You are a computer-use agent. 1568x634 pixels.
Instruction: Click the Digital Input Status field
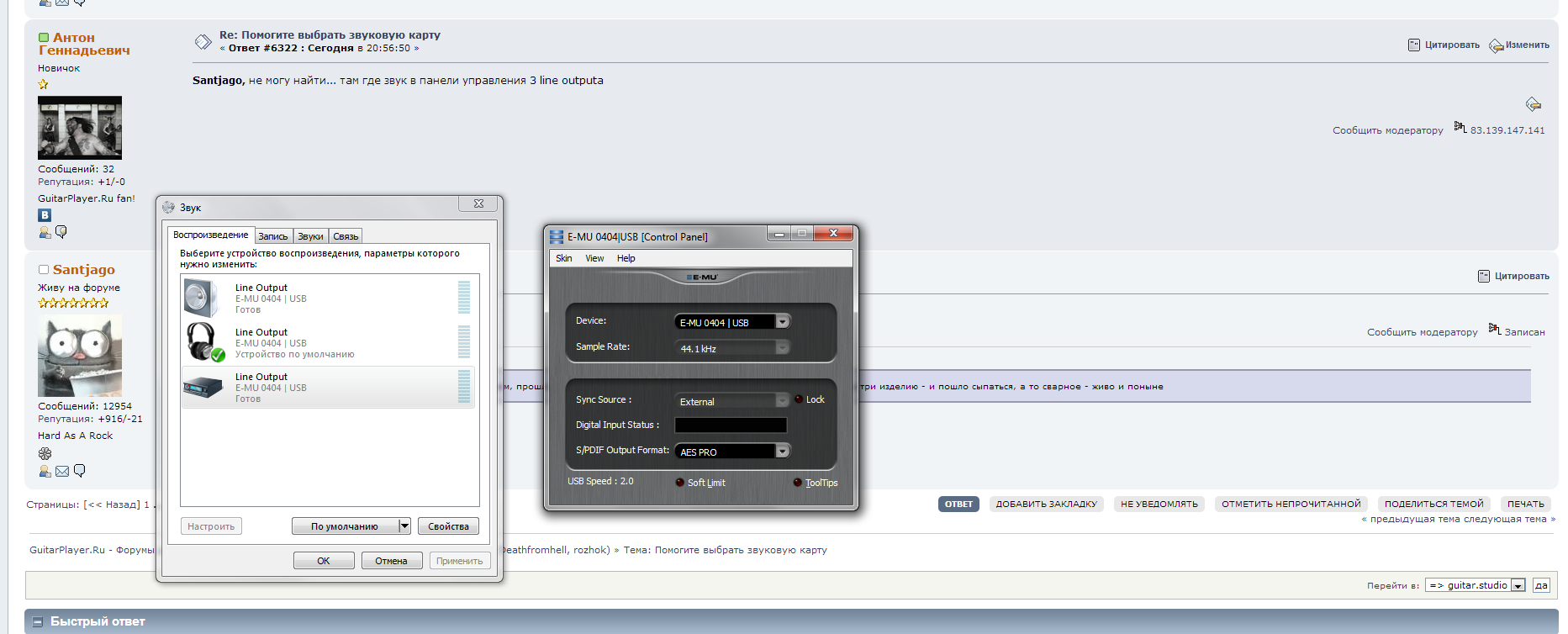[731, 425]
